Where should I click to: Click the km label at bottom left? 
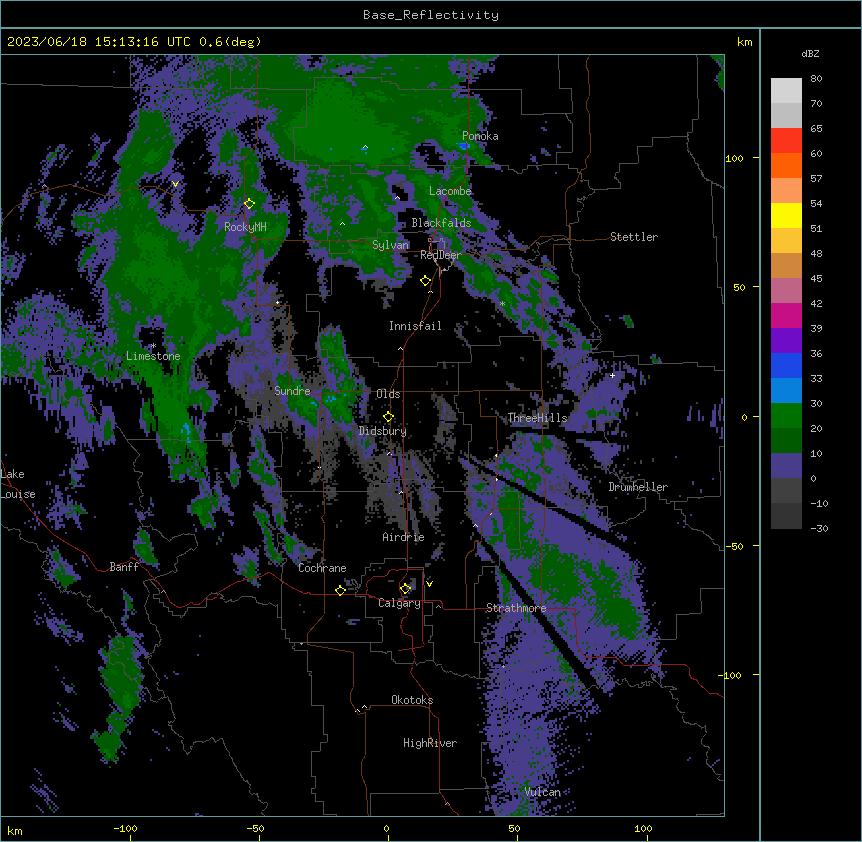15,830
